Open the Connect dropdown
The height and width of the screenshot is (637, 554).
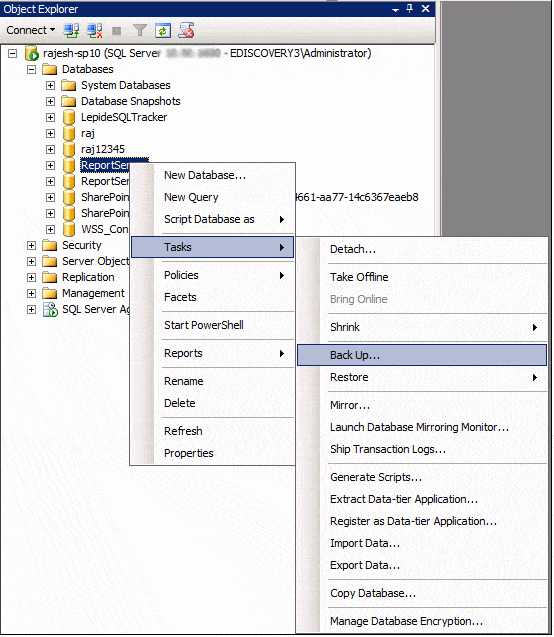tap(31, 30)
